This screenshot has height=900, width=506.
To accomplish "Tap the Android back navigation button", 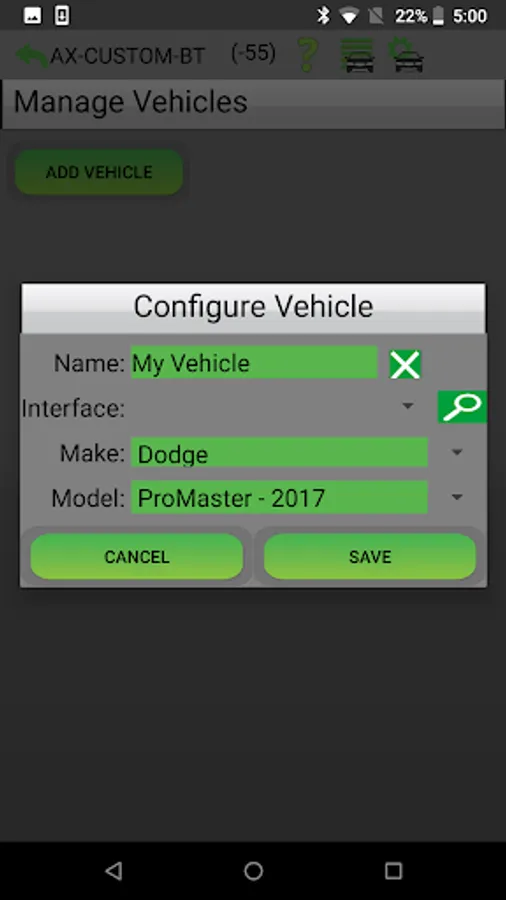I will pyautogui.click(x=114, y=871).
